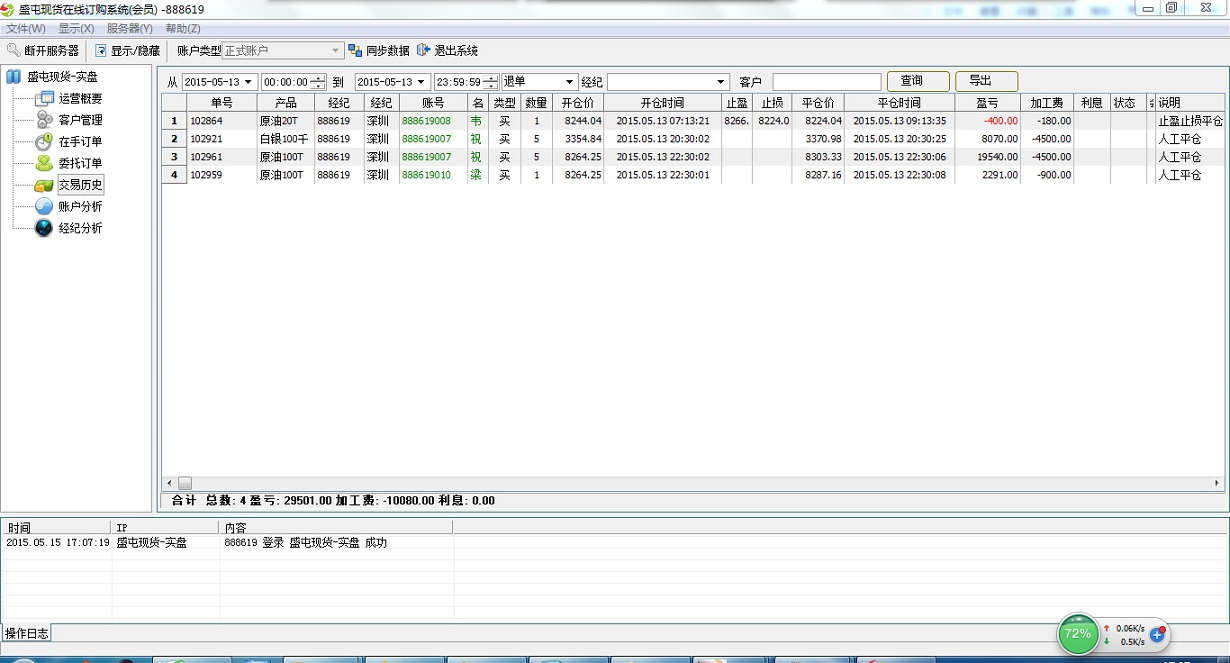This screenshot has width=1230, height=663.
Task: Click the 断开服务器 magnifier icon
Action: point(14,50)
